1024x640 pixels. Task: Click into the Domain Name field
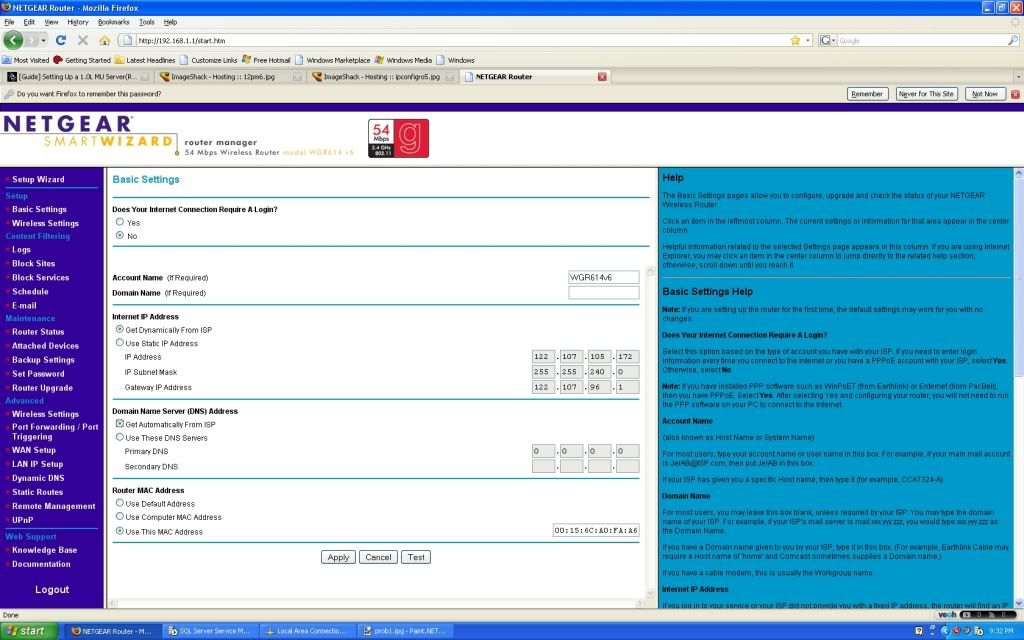tap(603, 293)
